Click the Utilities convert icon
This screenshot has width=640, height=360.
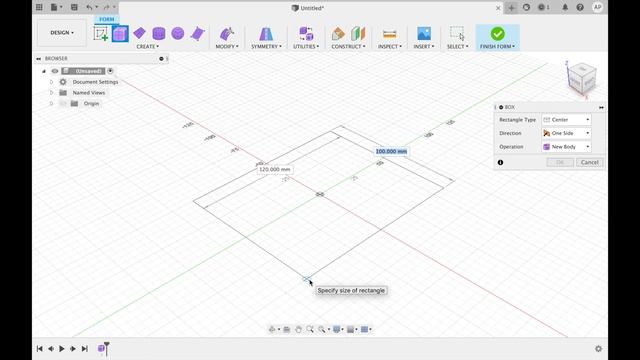coord(306,33)
